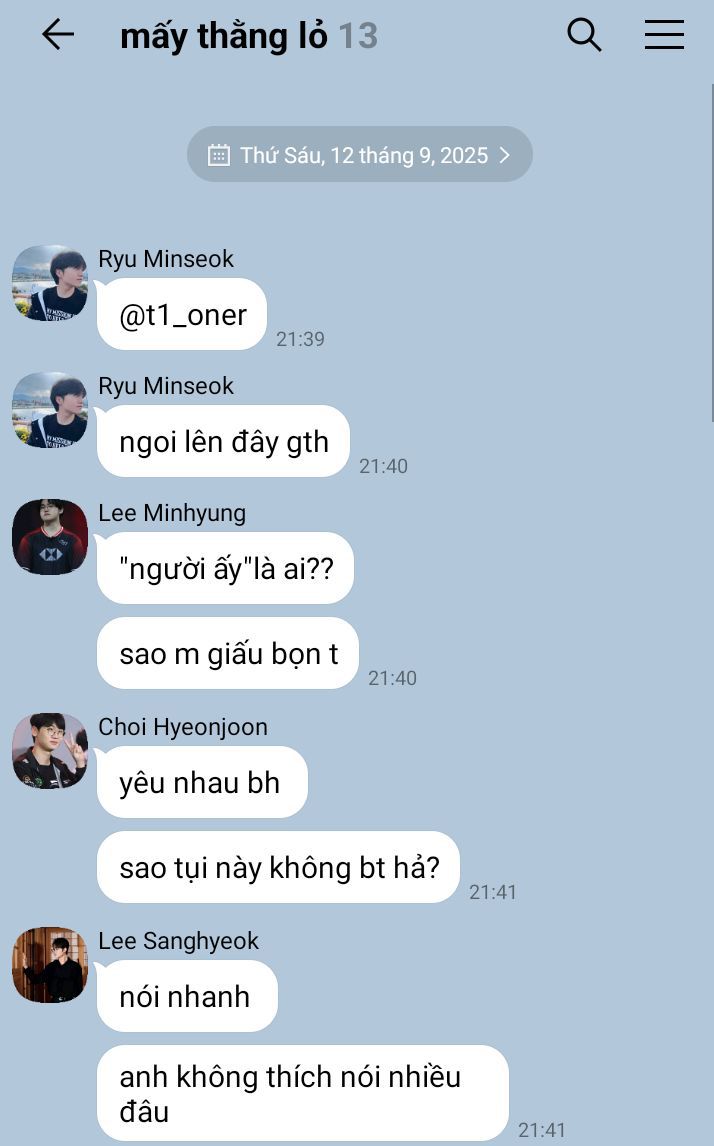Click the calendar icon in date pill
Screen dimensions: 714x1146
point(219,155)
